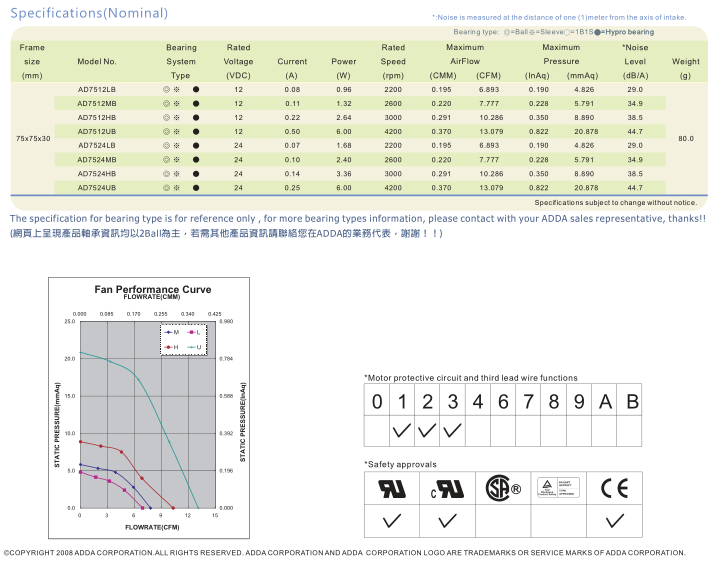Click the ball bearing symbol in AD7512MB row

166,103
